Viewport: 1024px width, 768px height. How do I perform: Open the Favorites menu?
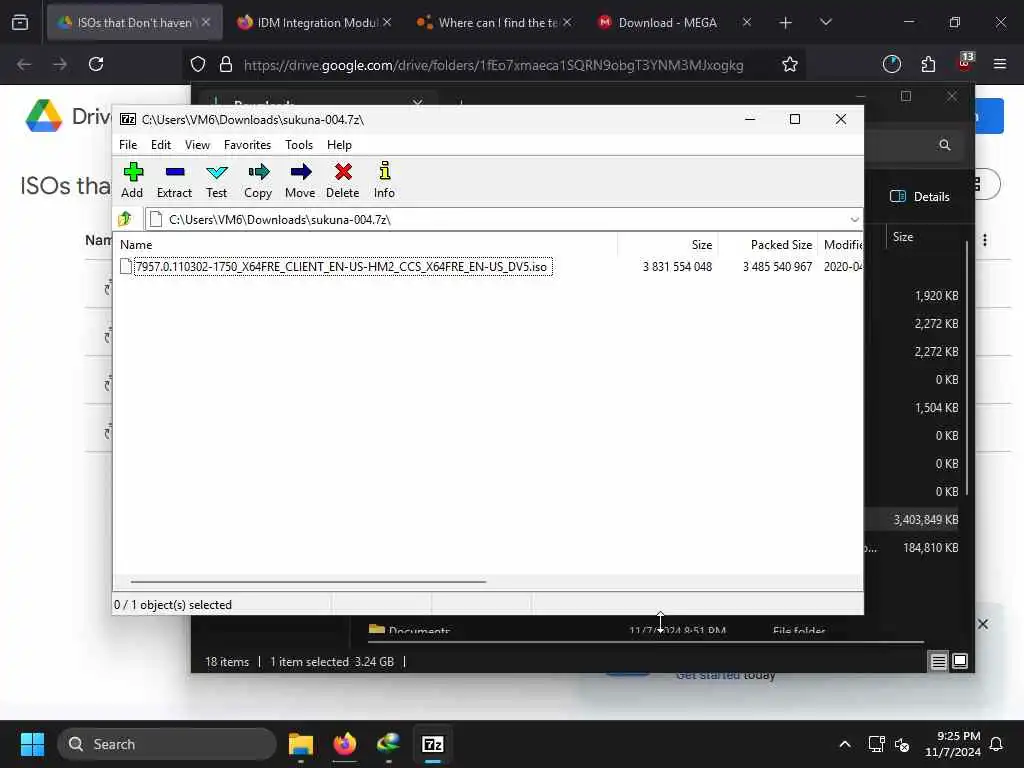tap(247, 145)
